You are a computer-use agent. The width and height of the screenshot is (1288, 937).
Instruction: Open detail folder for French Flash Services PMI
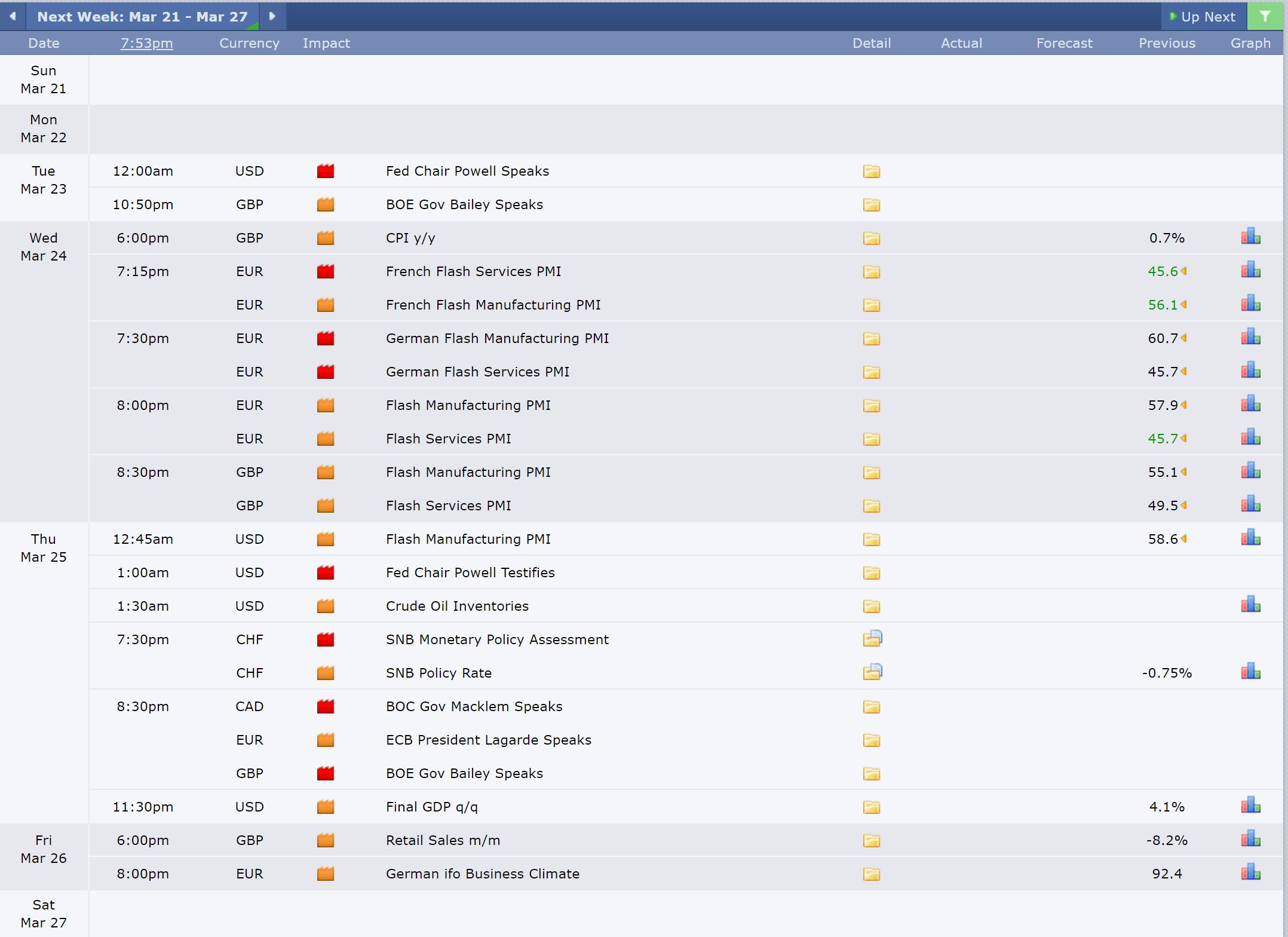click(x=871, y=272)
